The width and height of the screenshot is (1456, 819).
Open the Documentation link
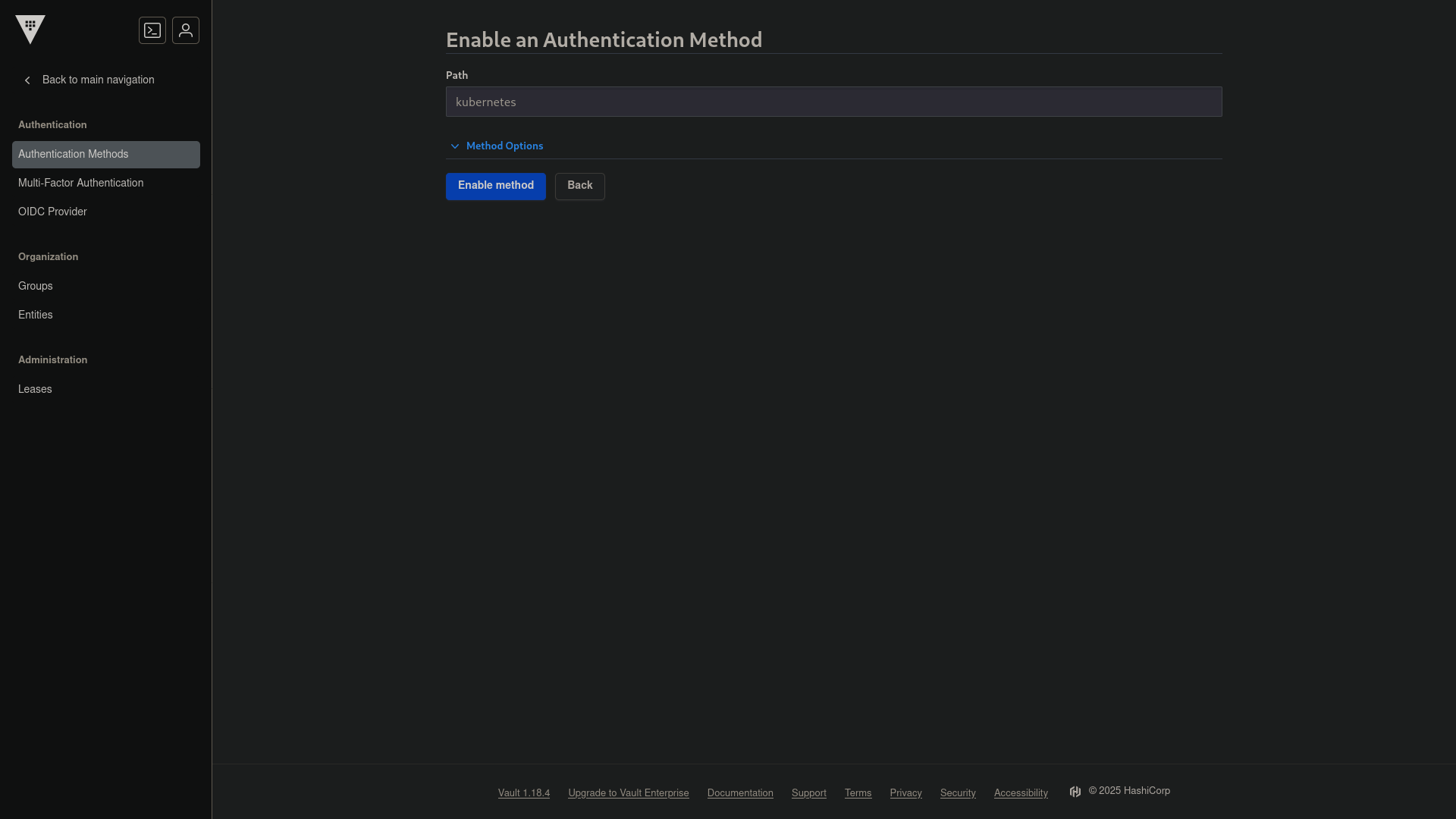tap(740, 792)
